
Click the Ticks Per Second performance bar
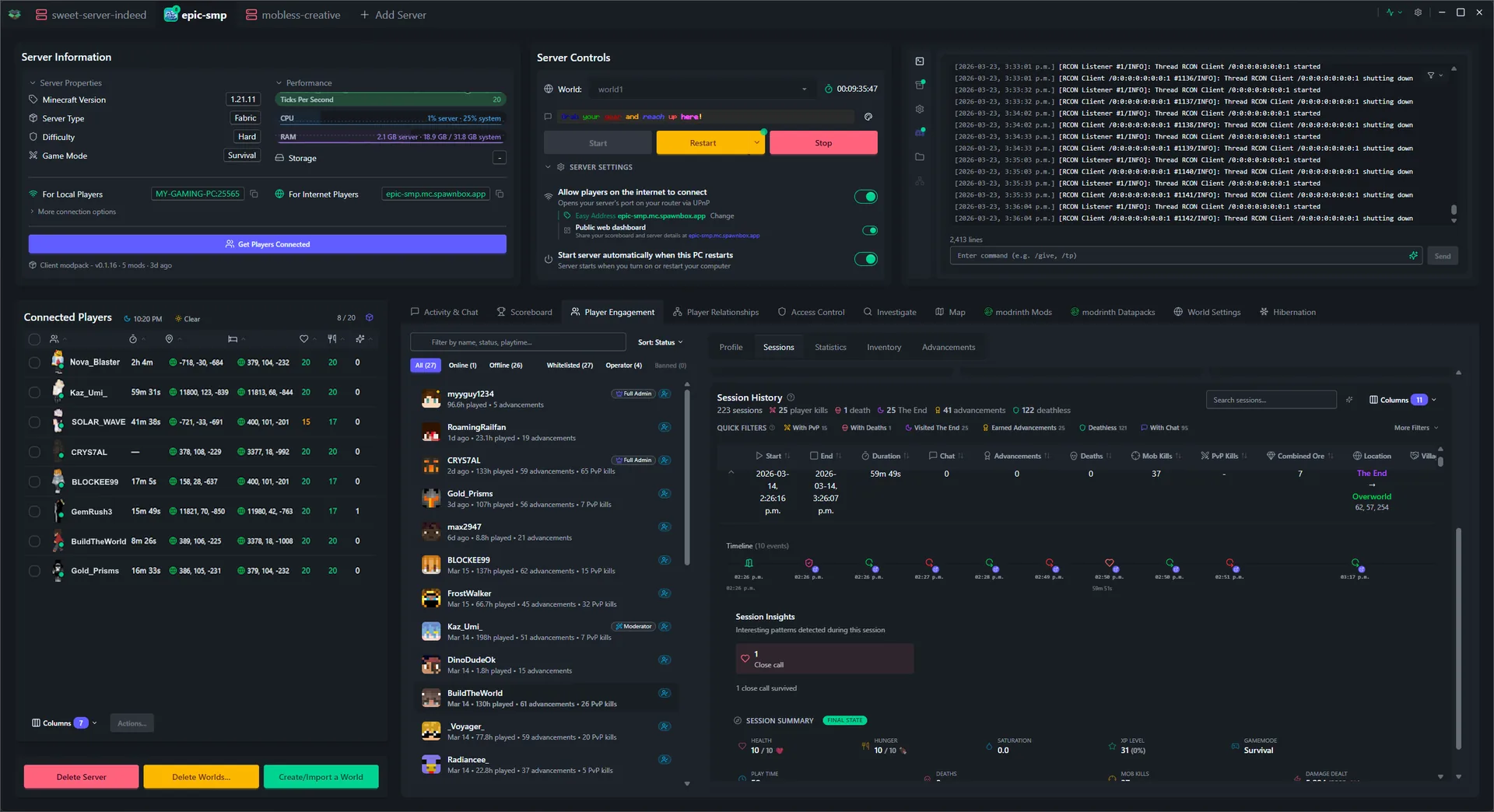click(x=391, y=99)
